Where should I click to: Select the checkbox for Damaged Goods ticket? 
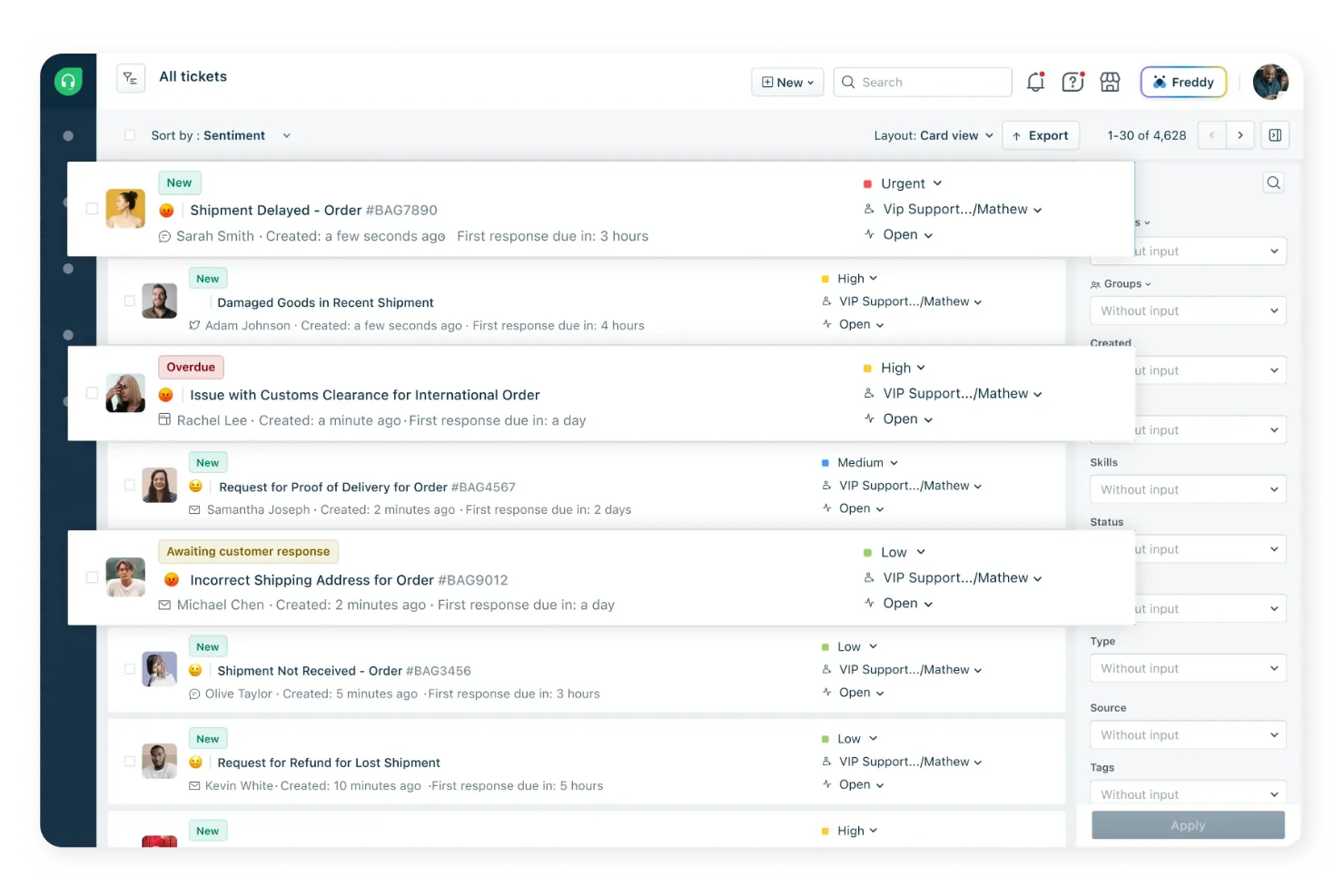130,301
